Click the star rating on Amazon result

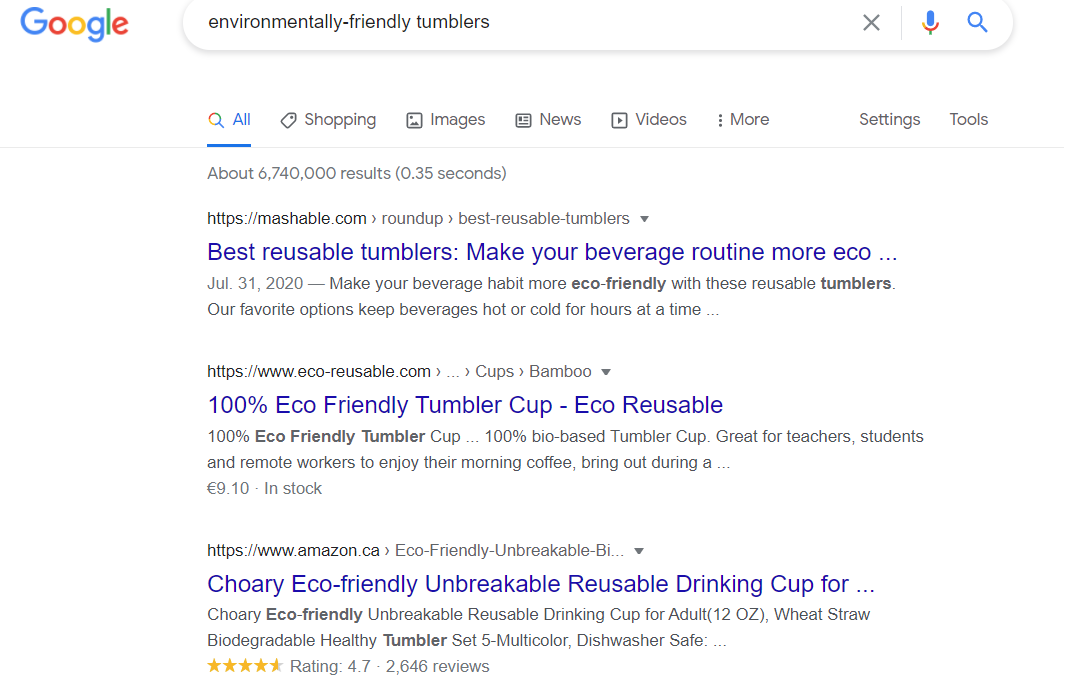coord(245,666)
